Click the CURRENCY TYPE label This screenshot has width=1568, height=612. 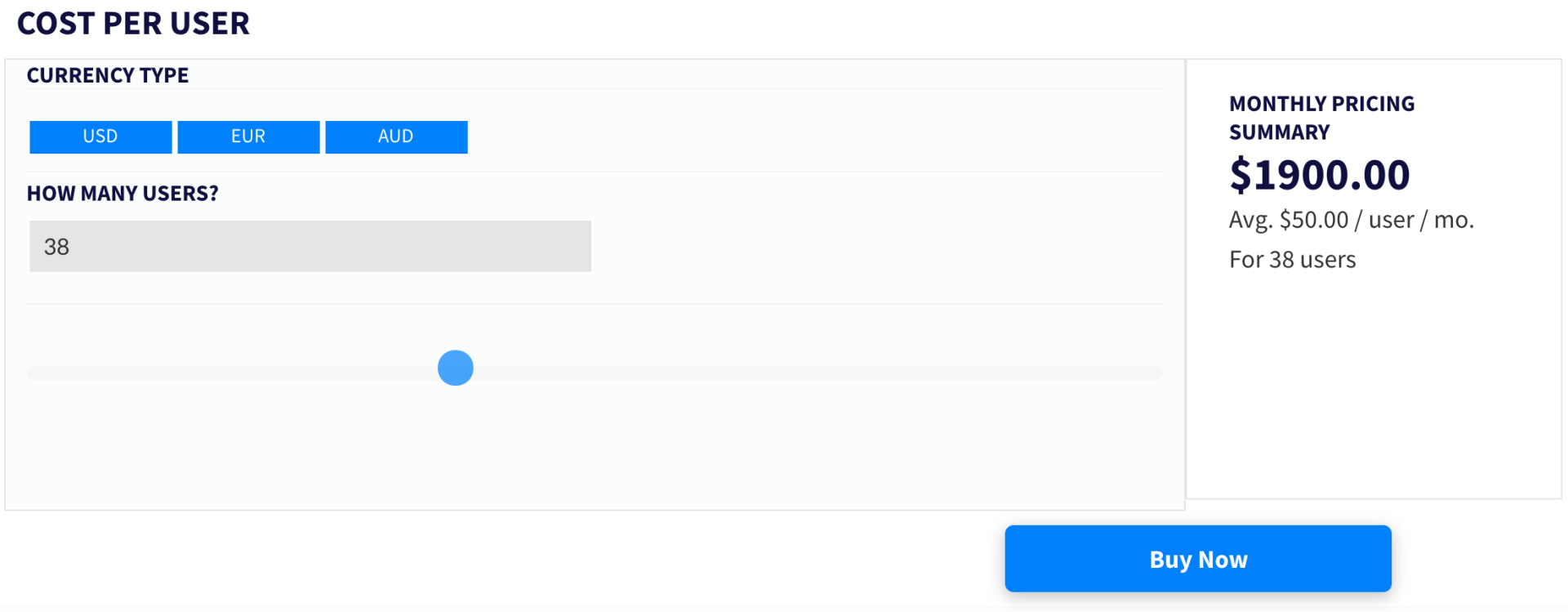coord(108,75)
